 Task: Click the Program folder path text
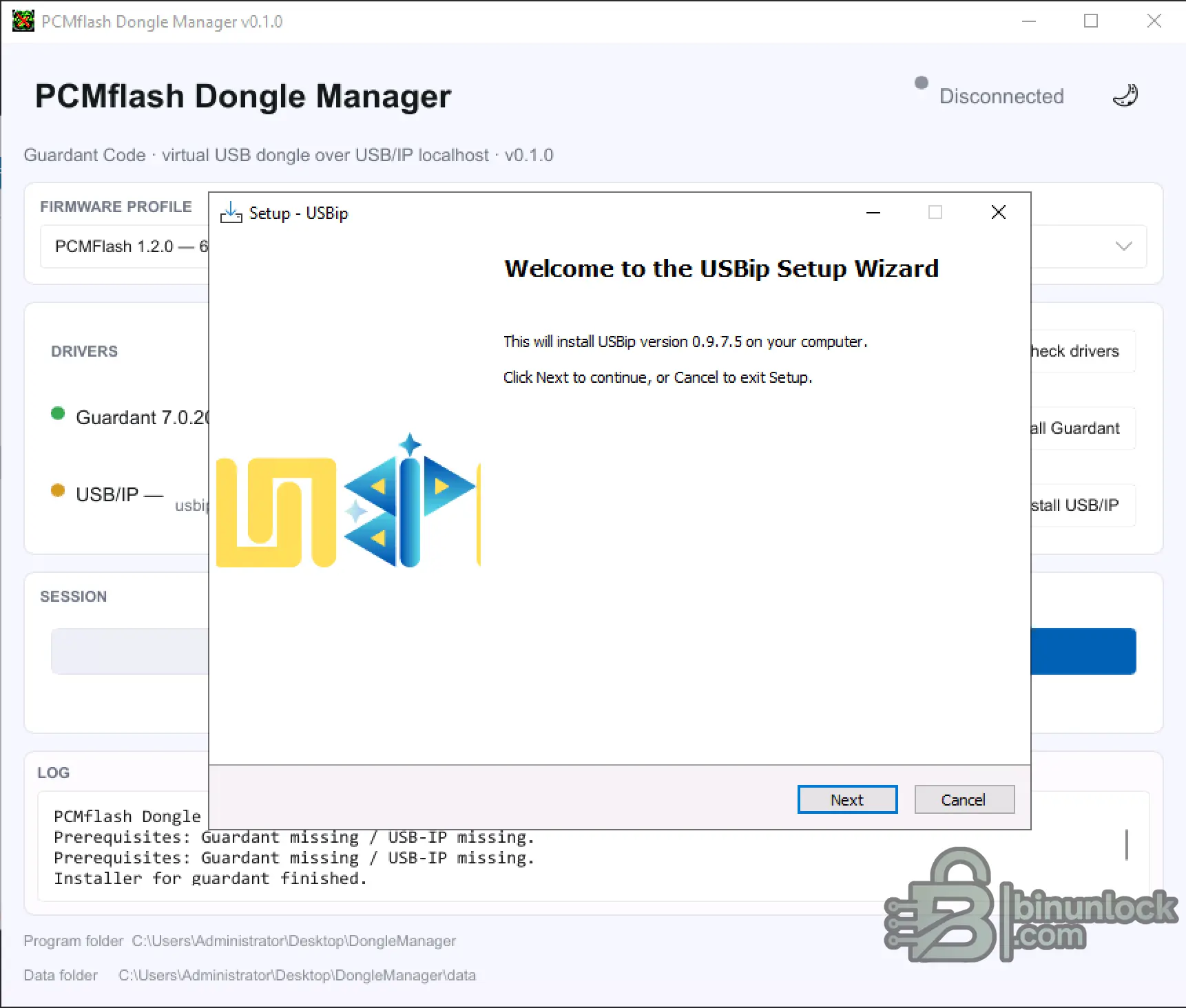294,941
